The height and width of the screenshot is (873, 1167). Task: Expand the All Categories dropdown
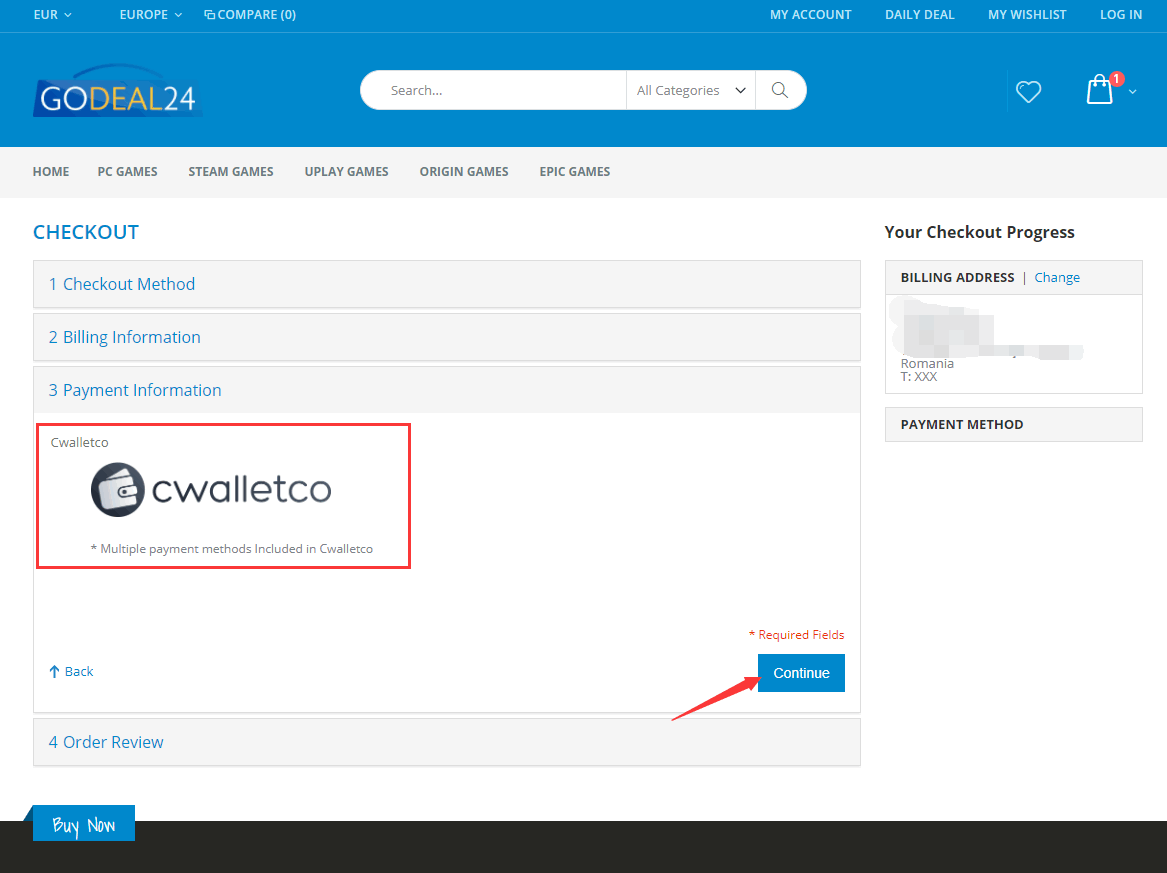pyautogui.click(x=691, y=90)
